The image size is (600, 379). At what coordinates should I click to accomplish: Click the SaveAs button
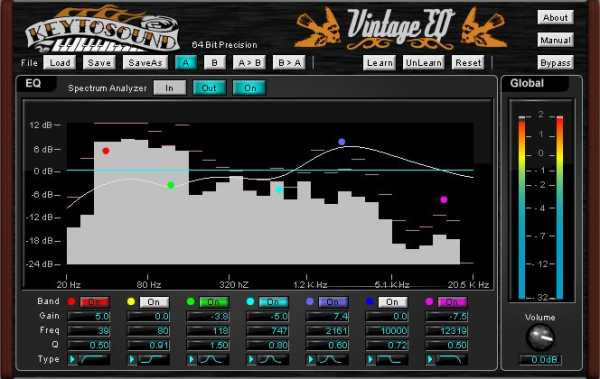[x=145, y=63]
